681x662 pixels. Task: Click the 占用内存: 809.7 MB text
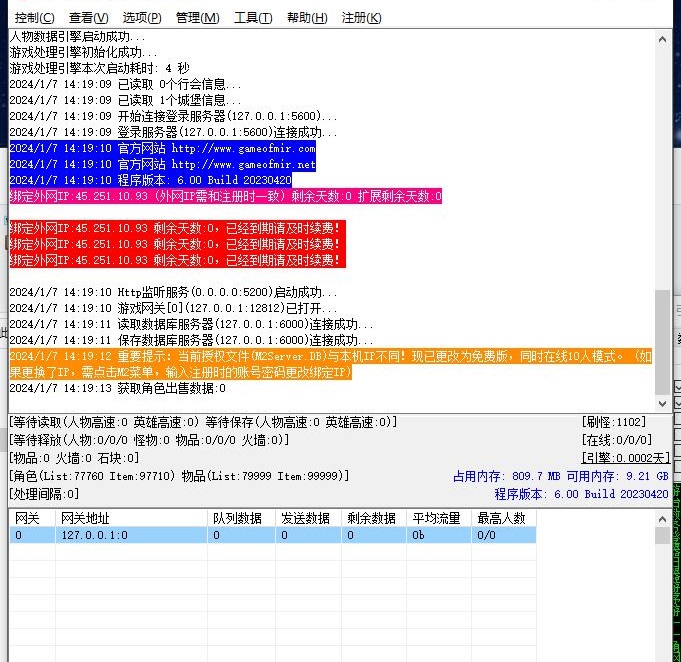[506, 476]
